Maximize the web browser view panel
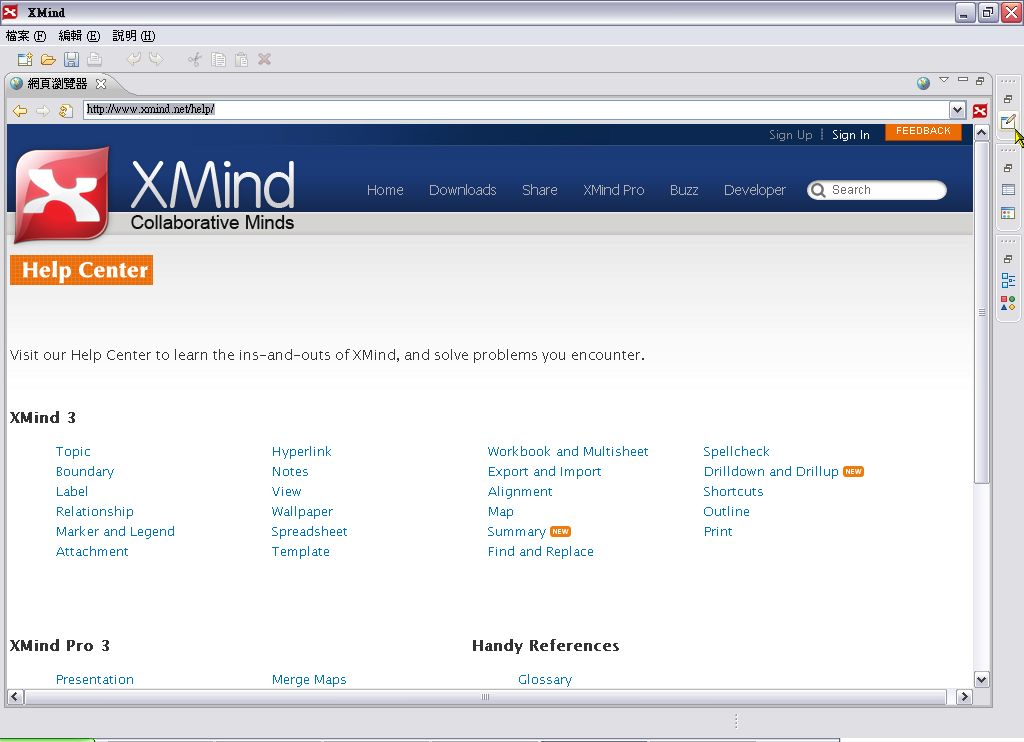 tap(980, 80)
